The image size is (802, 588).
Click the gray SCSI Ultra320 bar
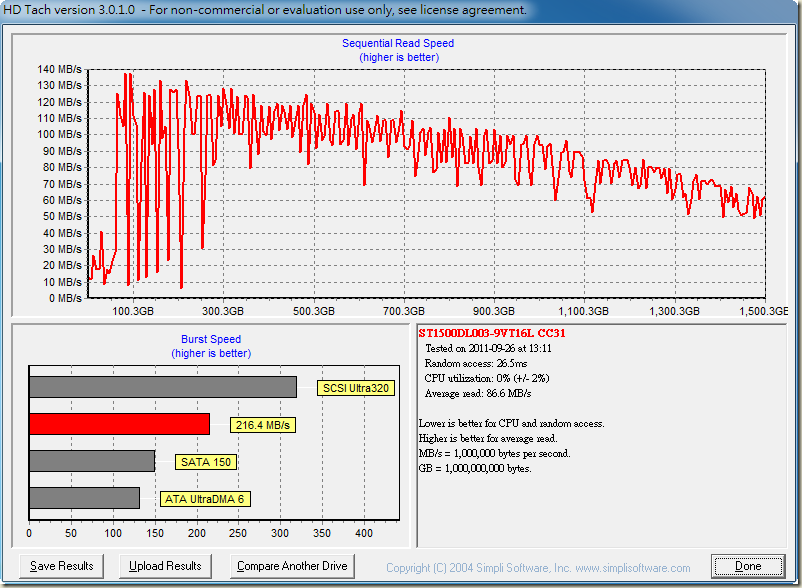[162, 387]
